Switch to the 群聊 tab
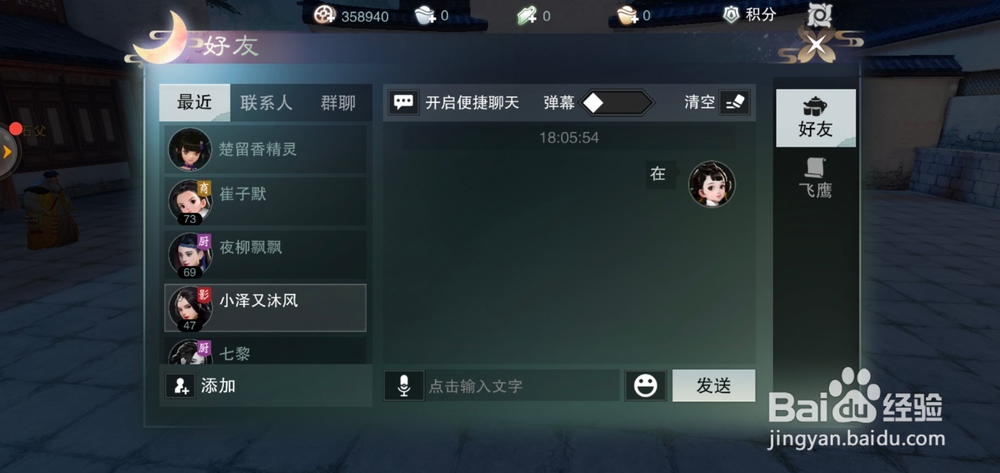The height and width of the screenshot is (473, 1000). [338, 103]
